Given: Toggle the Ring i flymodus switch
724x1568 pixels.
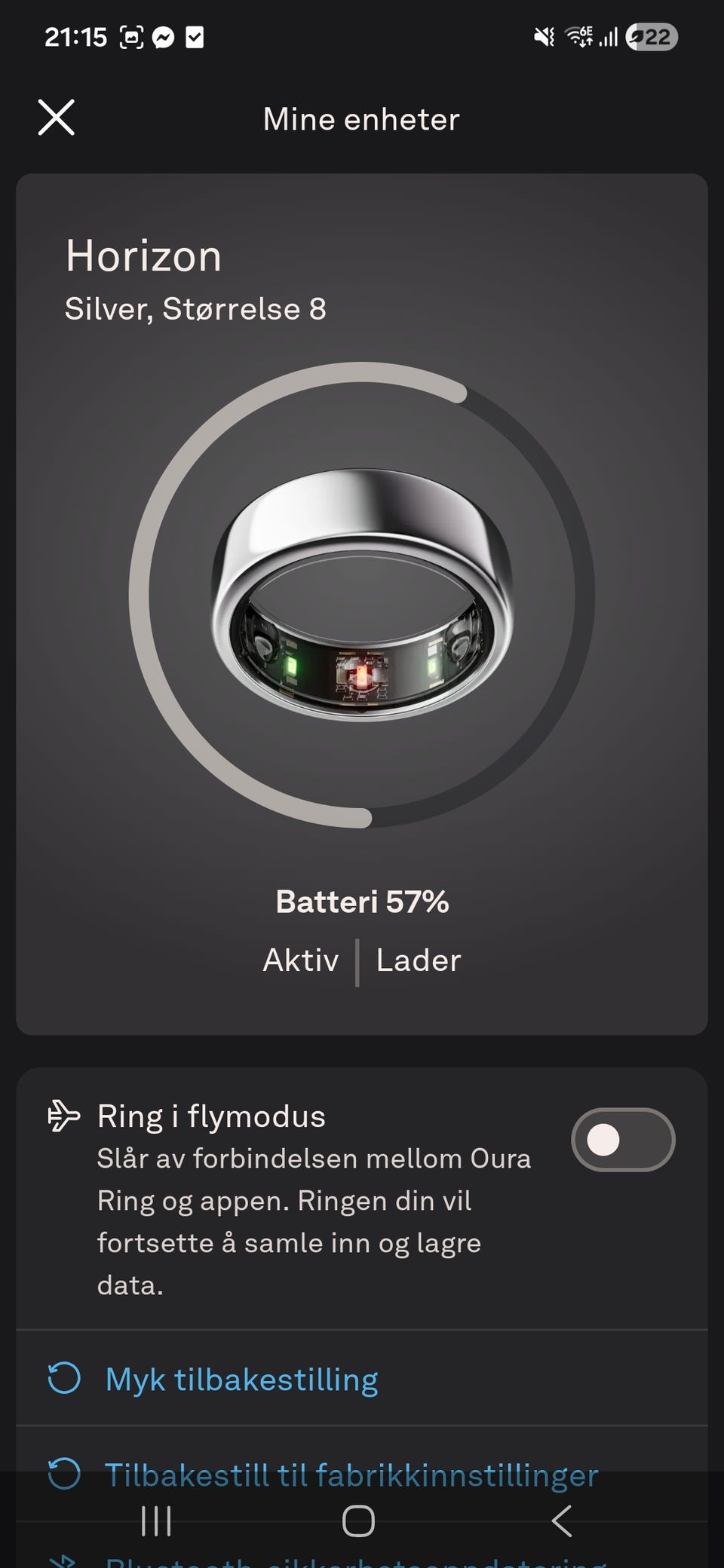Looking at the screenshot, I should point(623,1139).
